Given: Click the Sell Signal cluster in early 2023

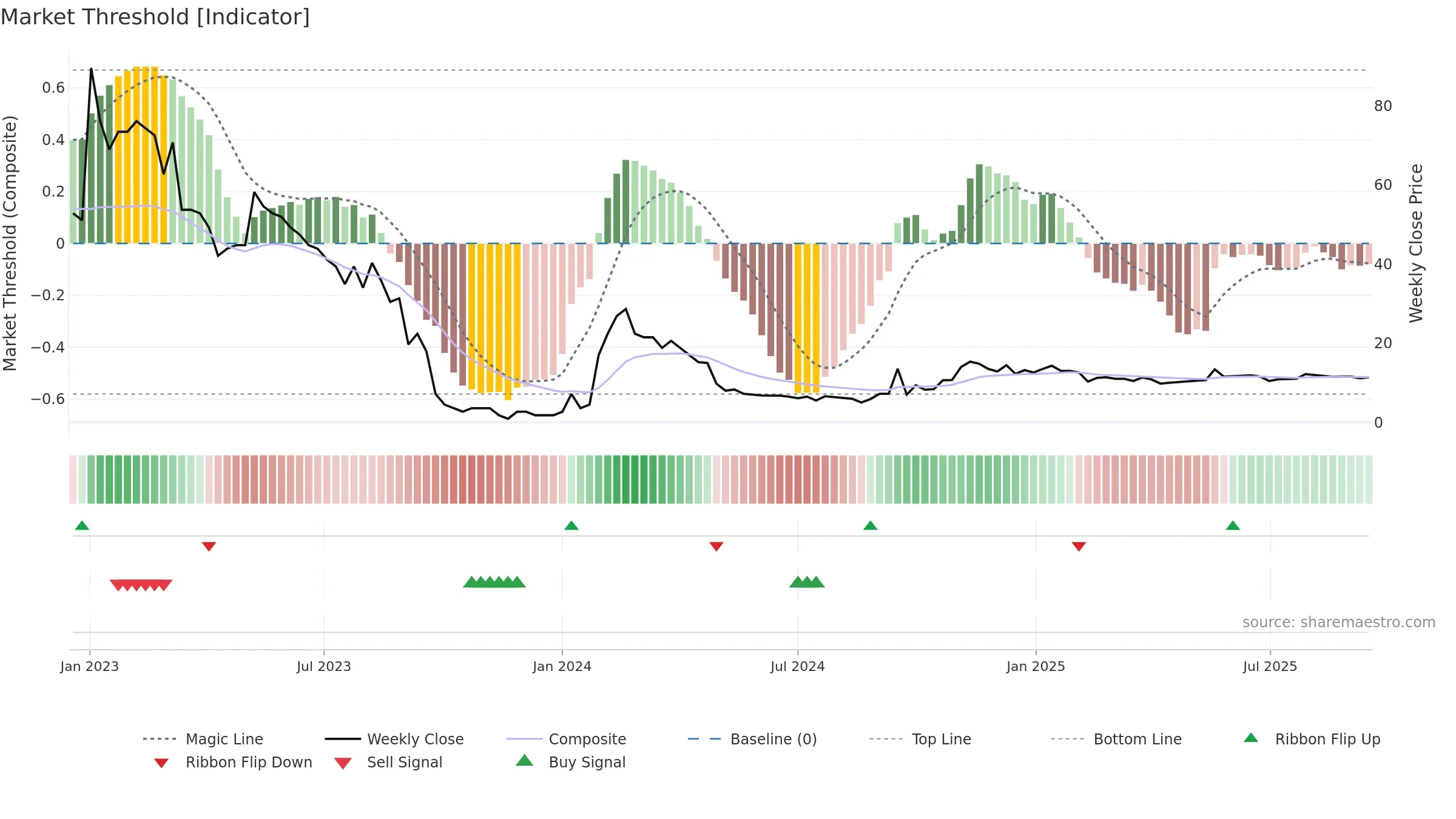Looking at the screenshot, I should tap(141, 585).
